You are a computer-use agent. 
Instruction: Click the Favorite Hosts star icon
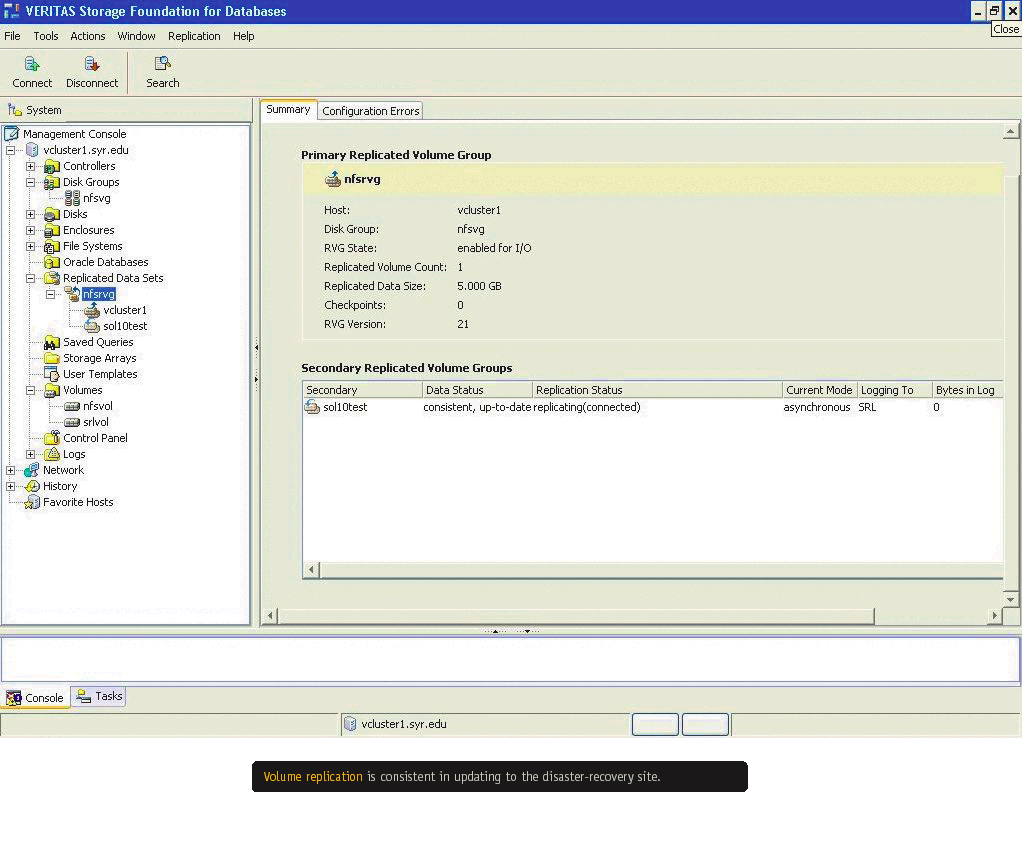tap(32, 502)
